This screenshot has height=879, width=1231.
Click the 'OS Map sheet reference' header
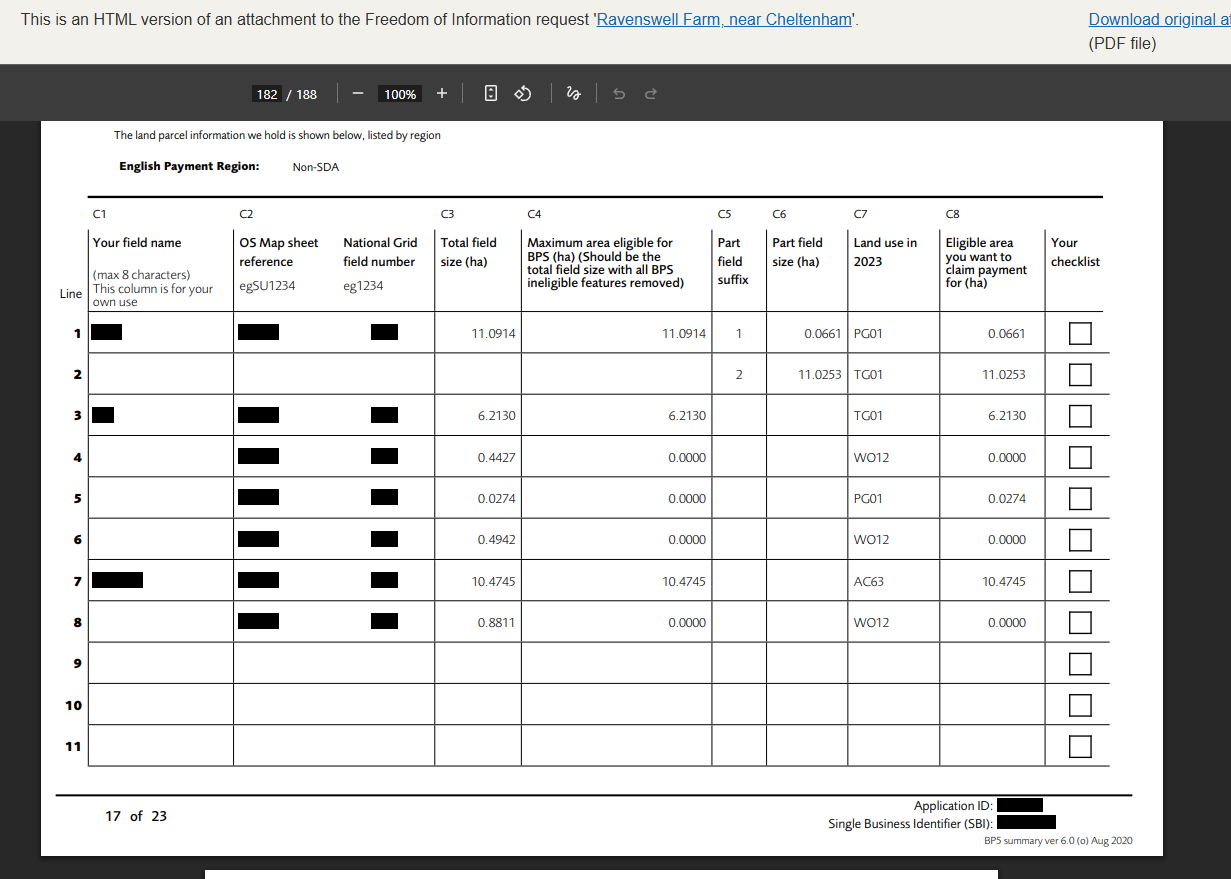pyautogui.click(x=279, y=252)
